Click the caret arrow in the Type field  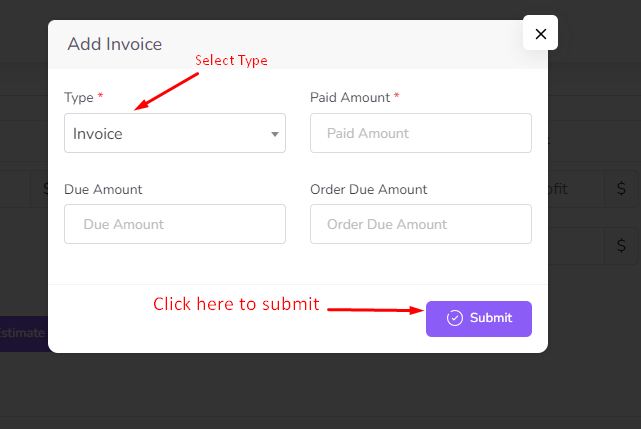(x=275, y=134)
